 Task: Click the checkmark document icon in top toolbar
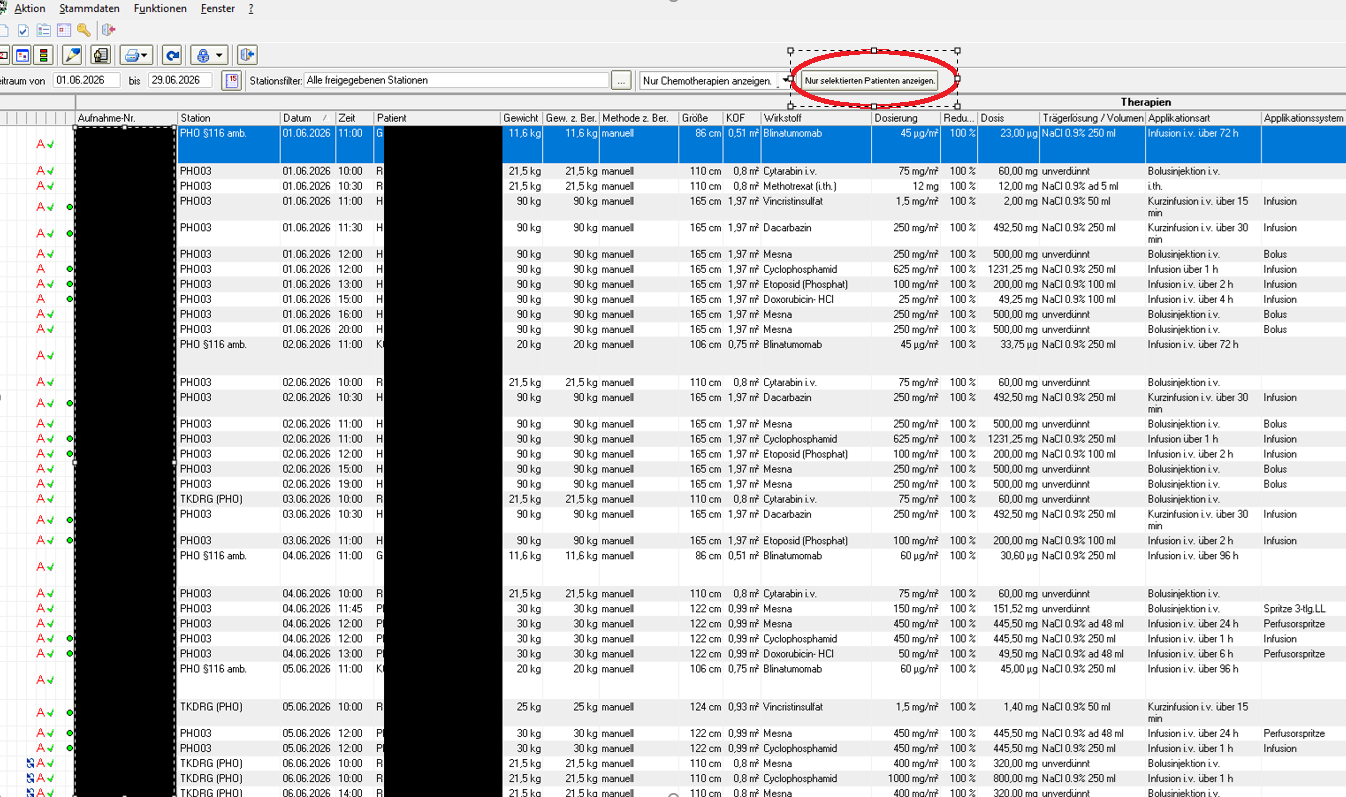tap(24, 30)
